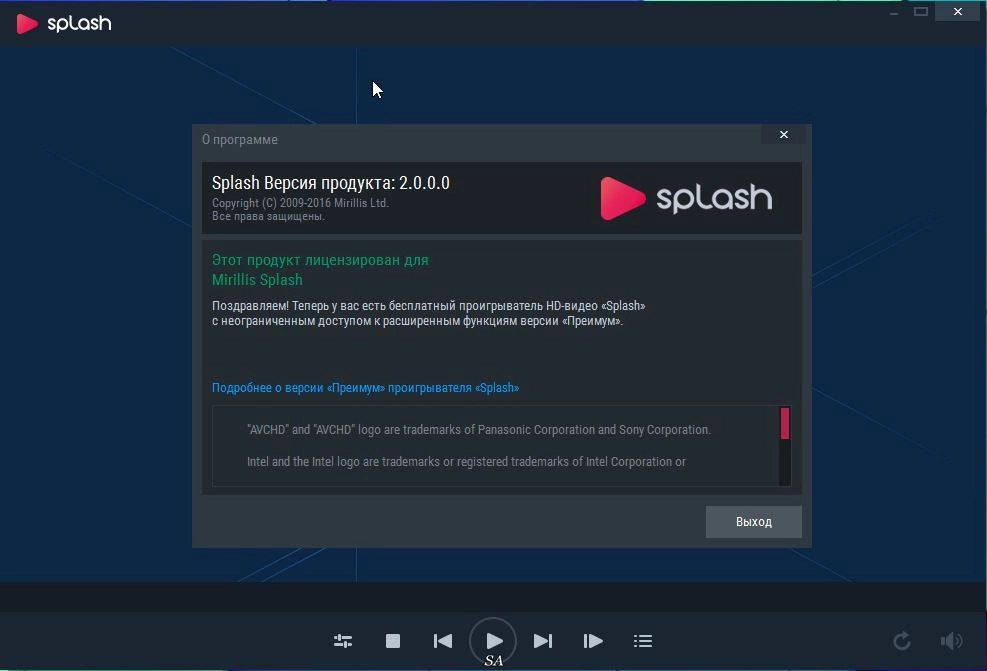Skip to the previous track

coord(443,641)
